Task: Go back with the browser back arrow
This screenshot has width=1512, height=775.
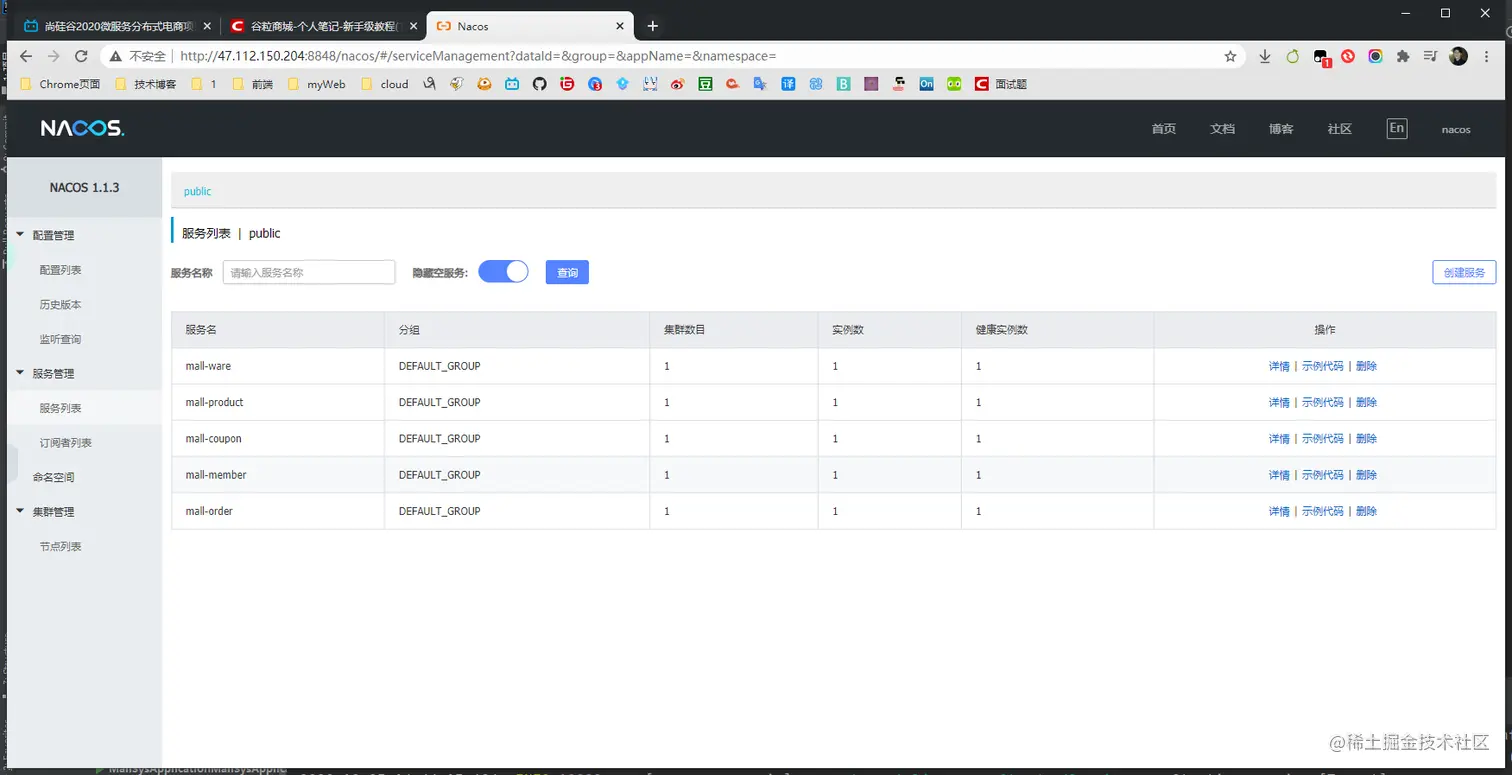Action: [26, 57]
